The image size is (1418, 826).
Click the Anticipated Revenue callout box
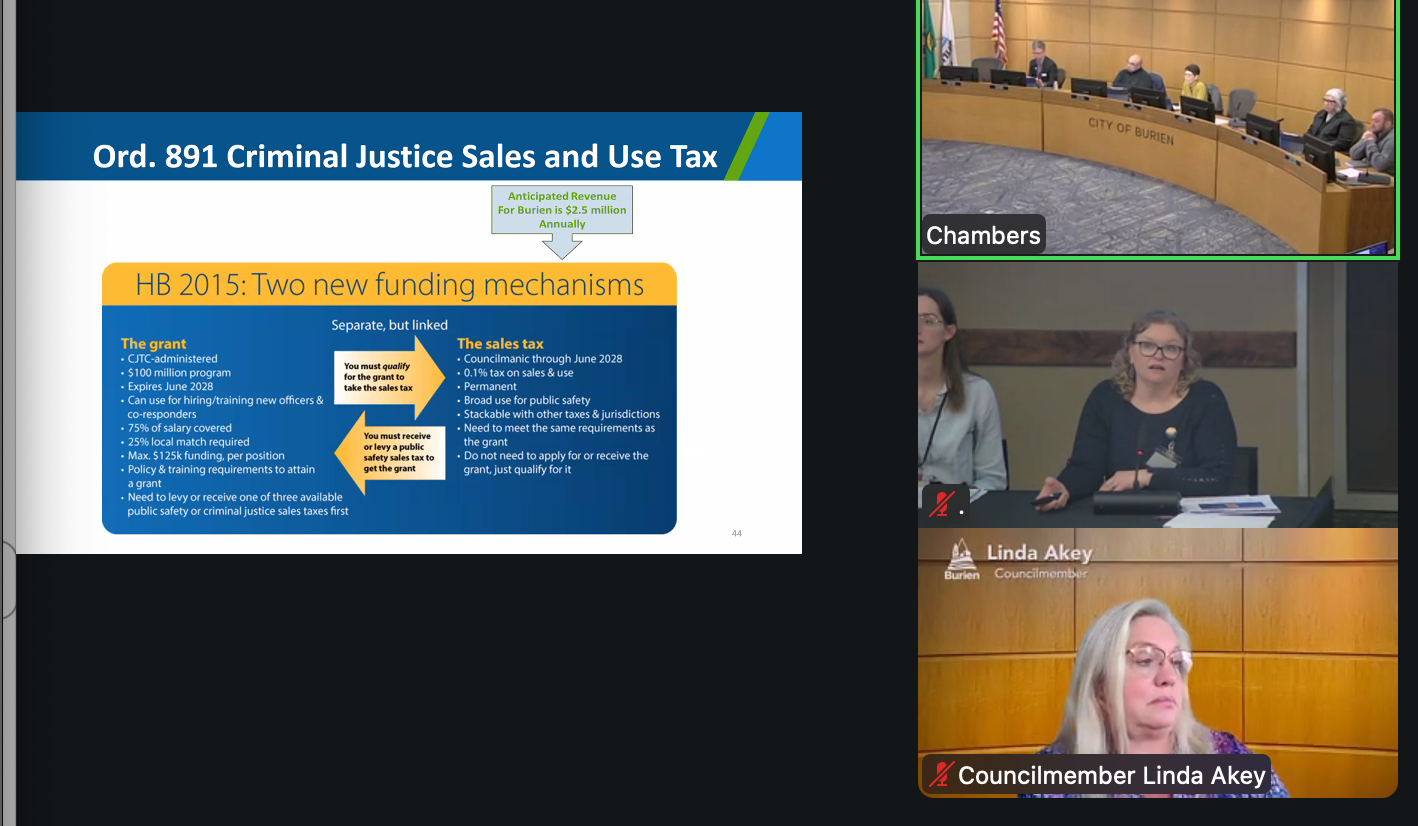point(562,210)
